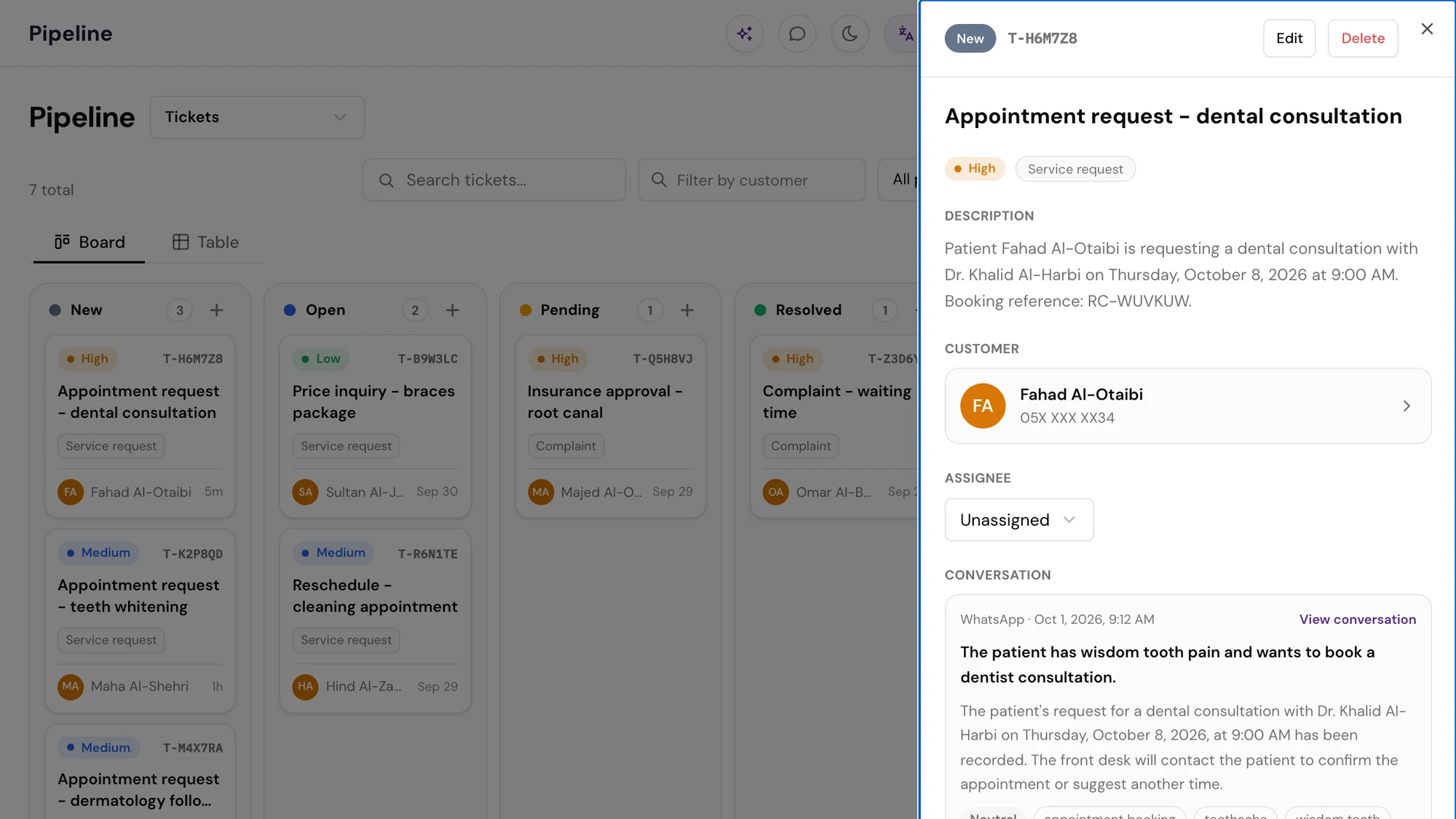Click the HA avatar for Hind Al-Za
This screenshot has width=1456, height=819.
click(x=305, y=687)
